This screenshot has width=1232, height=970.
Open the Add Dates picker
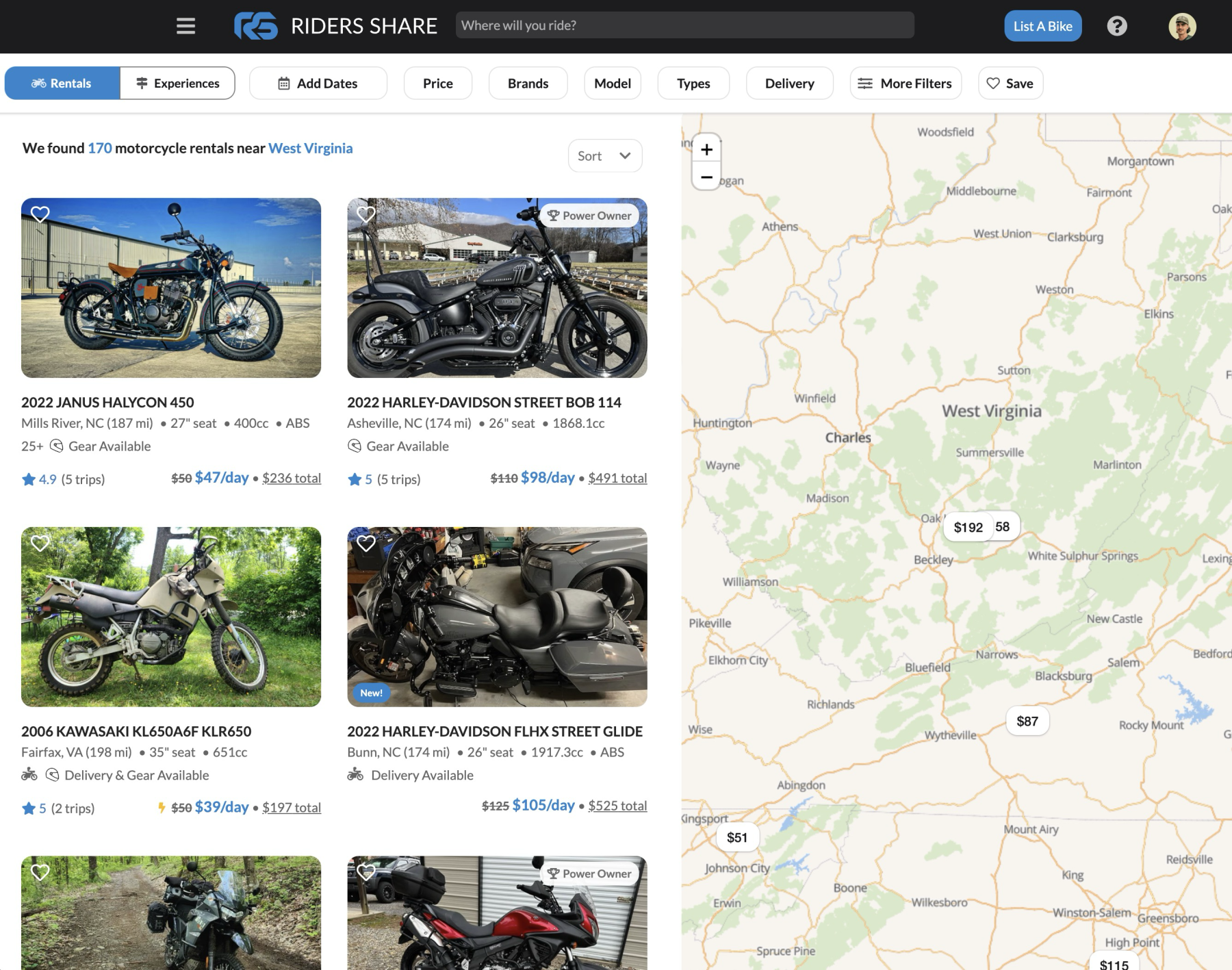(x=318, y=83)
